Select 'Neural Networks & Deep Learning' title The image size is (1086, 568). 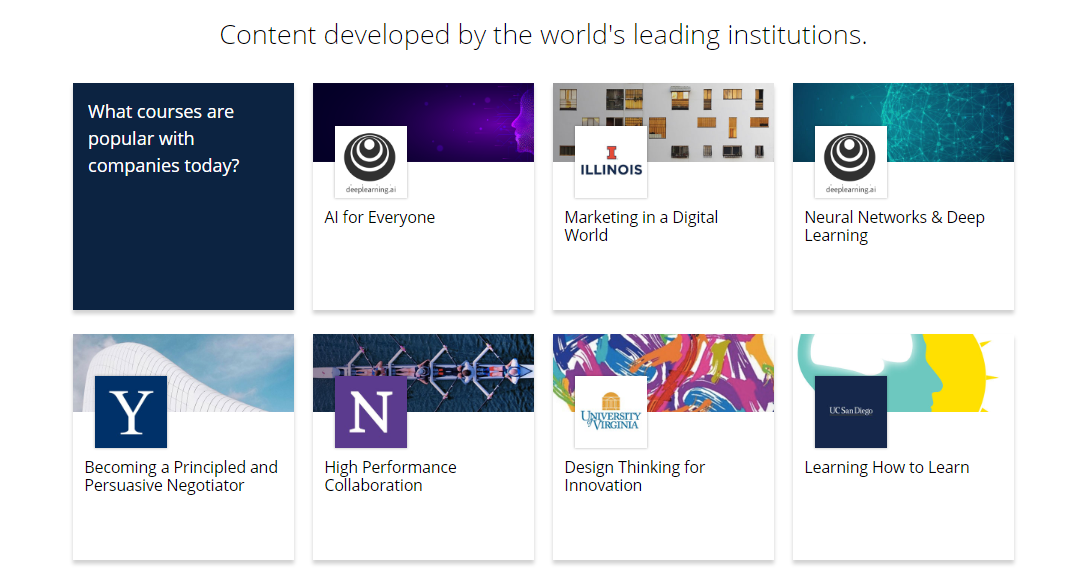[x=894, y=226]
